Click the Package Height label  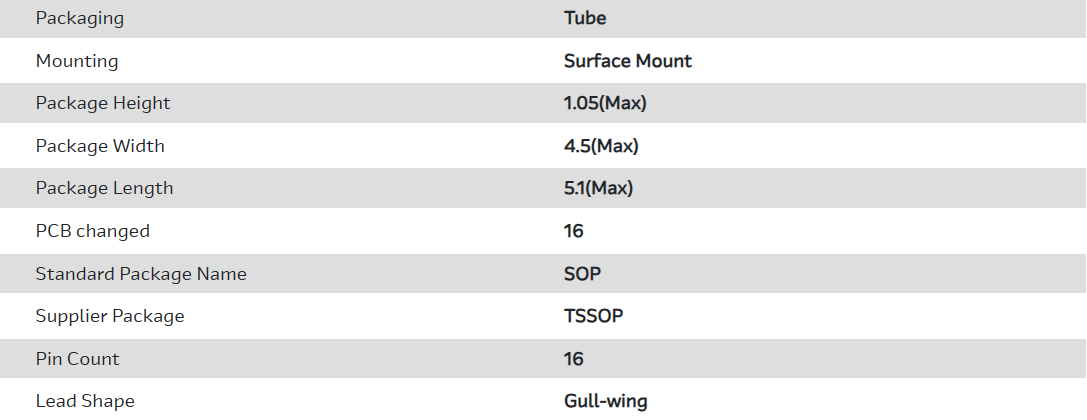[103, 103]
